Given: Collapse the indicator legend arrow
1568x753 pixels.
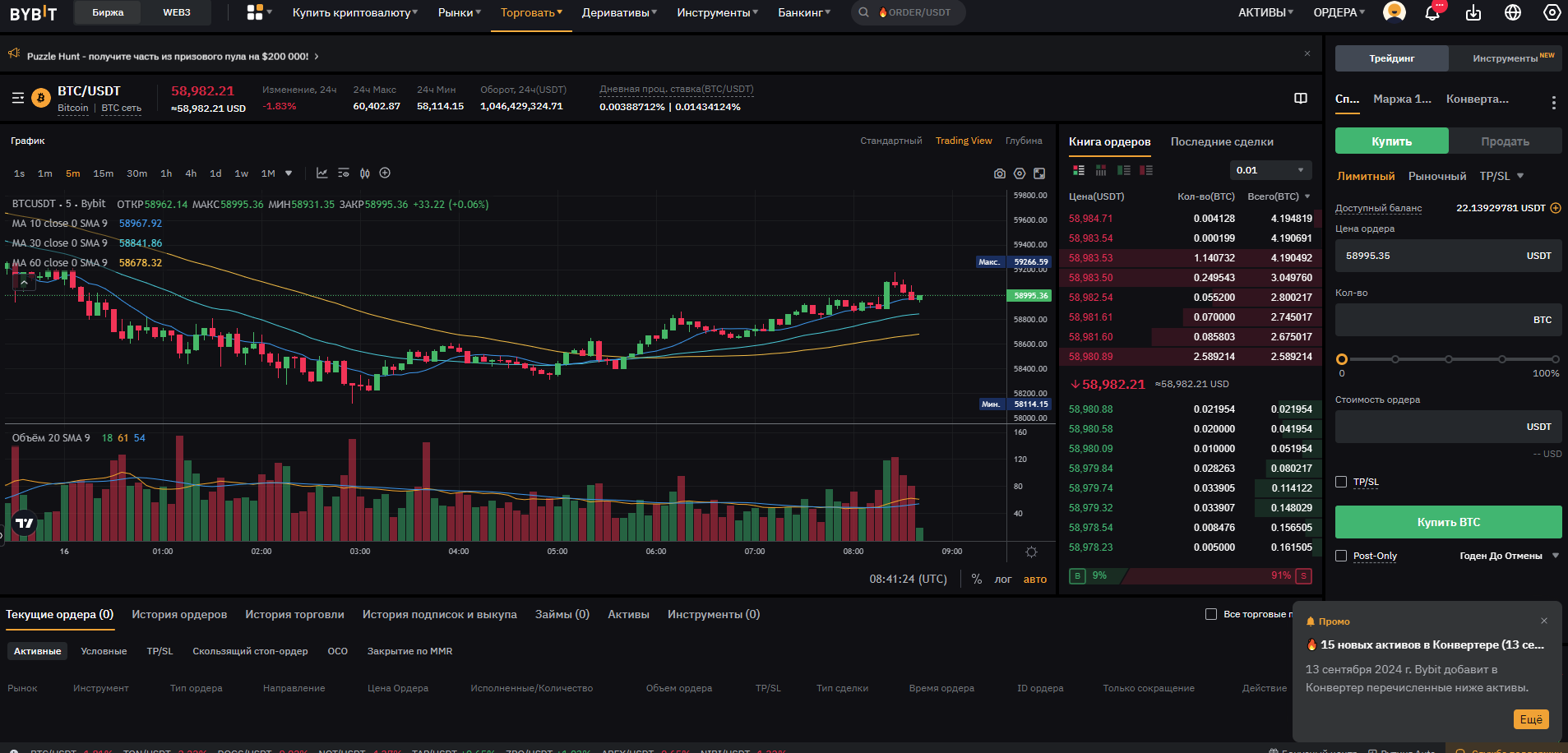Looking at the screenshot, I should click(24, 283).
